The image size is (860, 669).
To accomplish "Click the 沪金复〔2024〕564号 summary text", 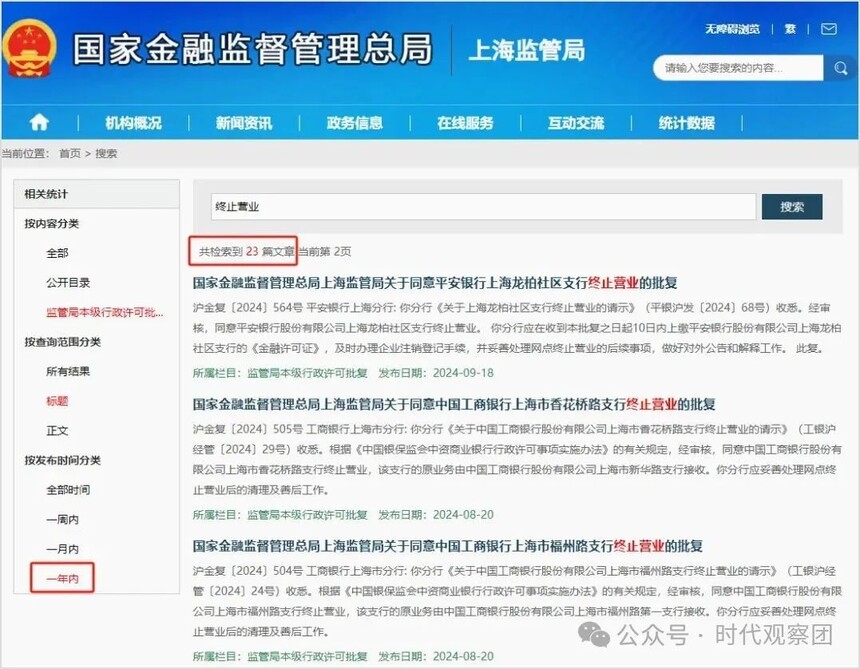I will [x=517, y=328].
